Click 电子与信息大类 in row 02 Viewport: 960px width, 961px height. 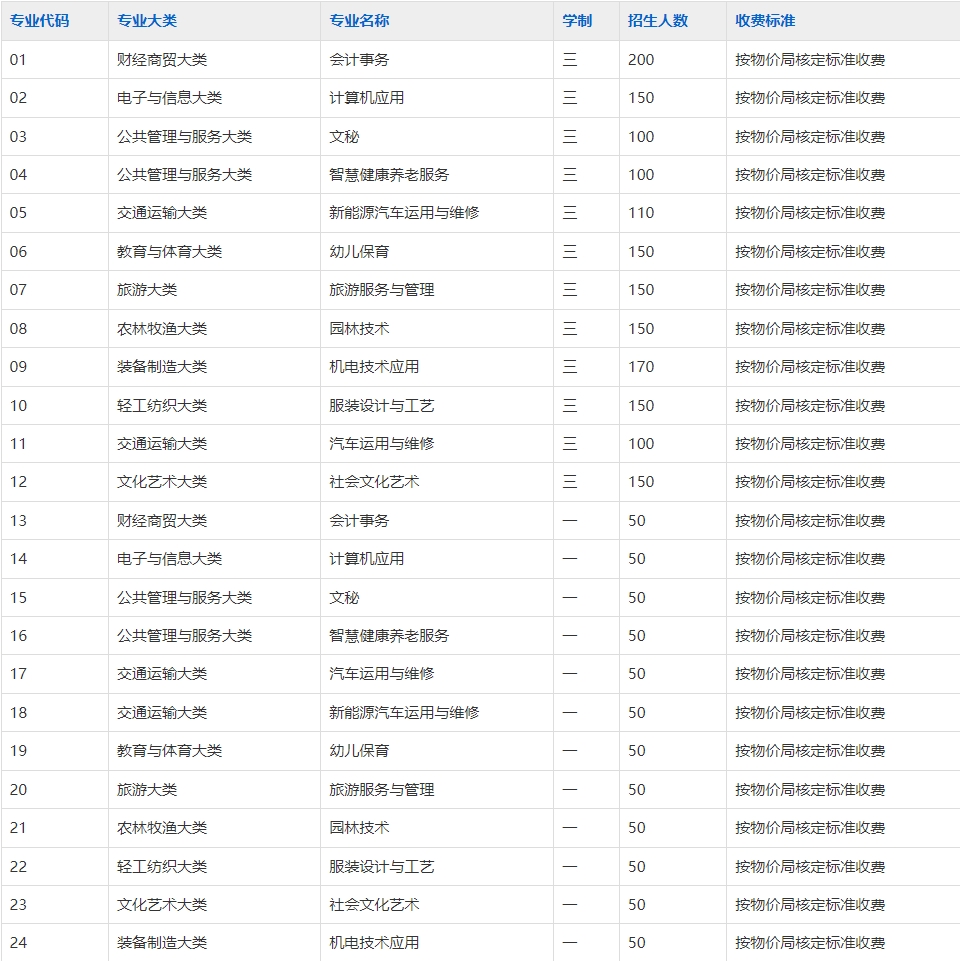pyautogui.click(x=169, y=98)
